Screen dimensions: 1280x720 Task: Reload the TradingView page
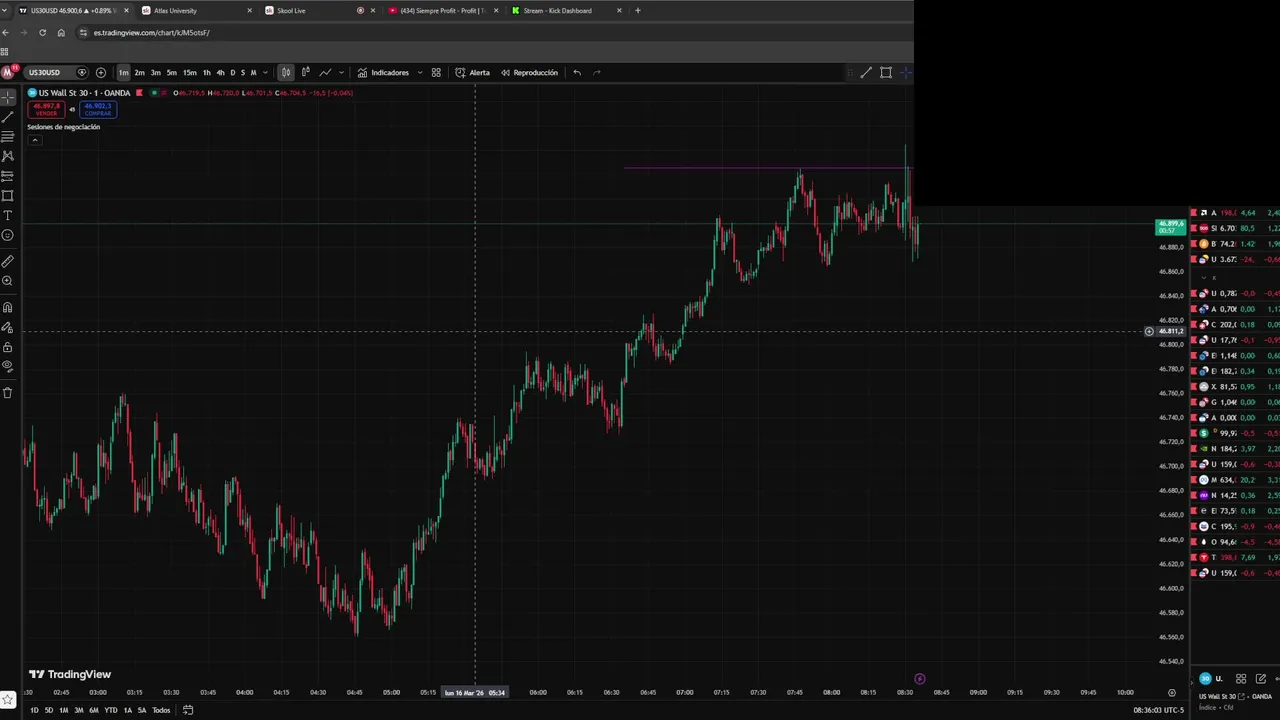[42, 32]
